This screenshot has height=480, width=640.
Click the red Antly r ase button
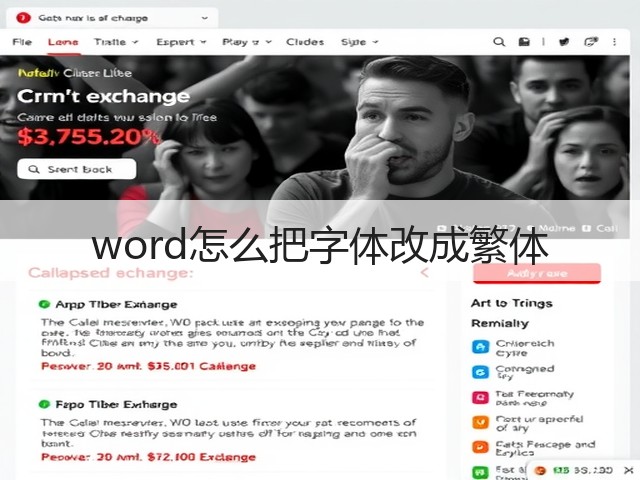point(537,273)
